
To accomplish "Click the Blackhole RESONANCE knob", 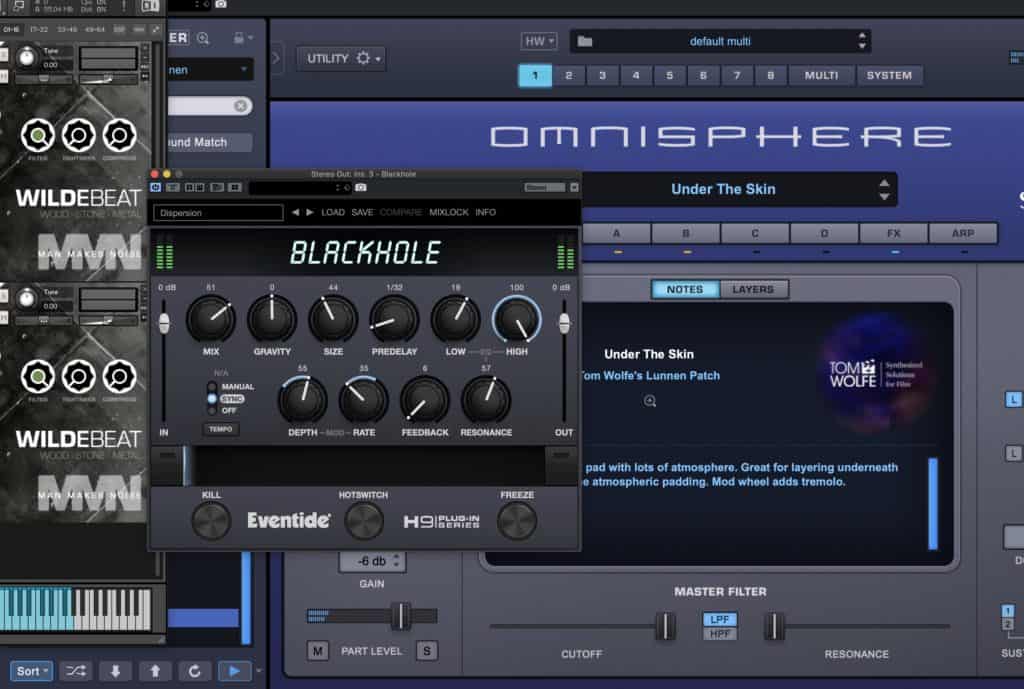I will pyautogui.click(x=486, y=400).
